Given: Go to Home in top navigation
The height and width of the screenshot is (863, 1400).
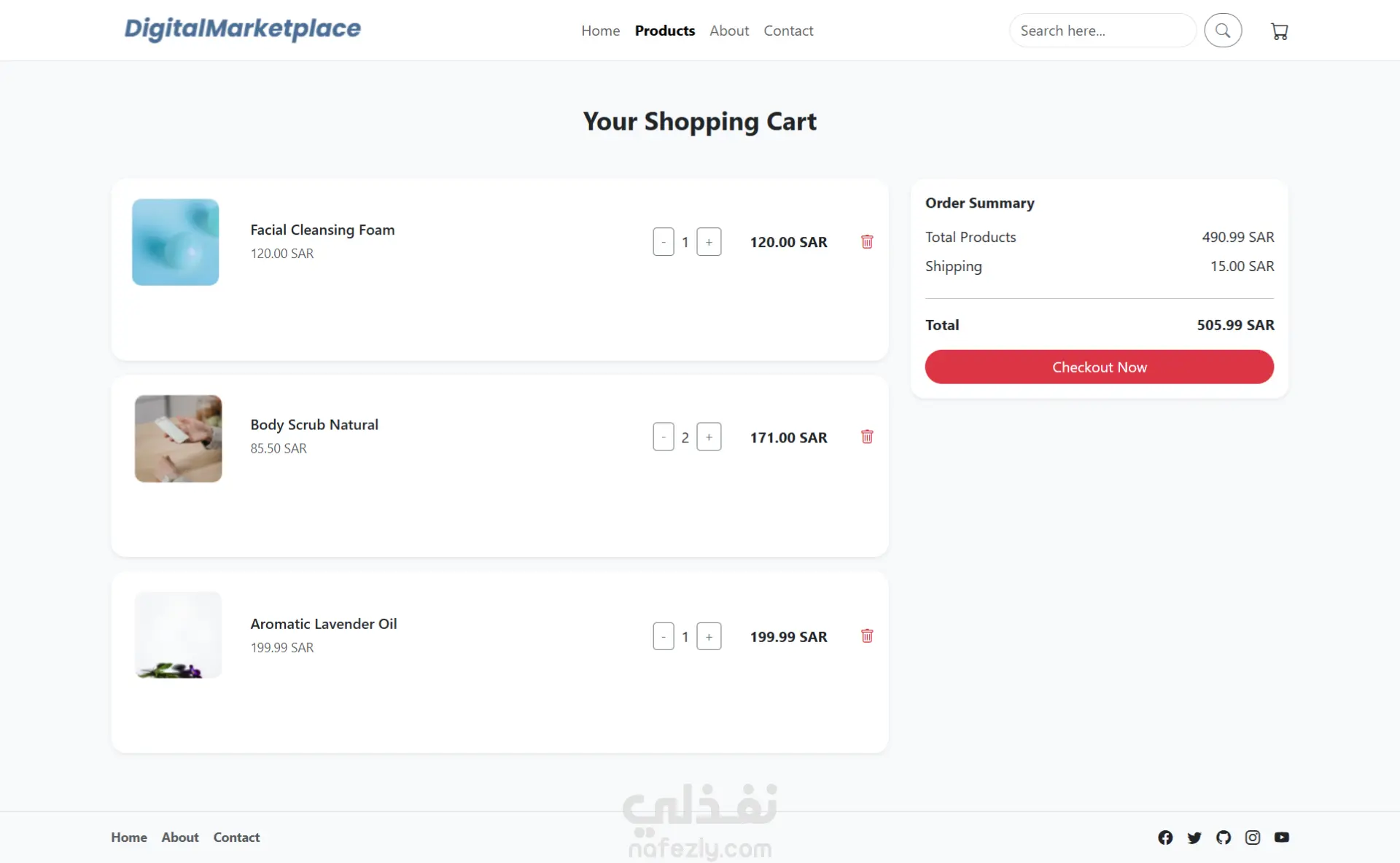Looking at the screenshot, I should [600, 31].
